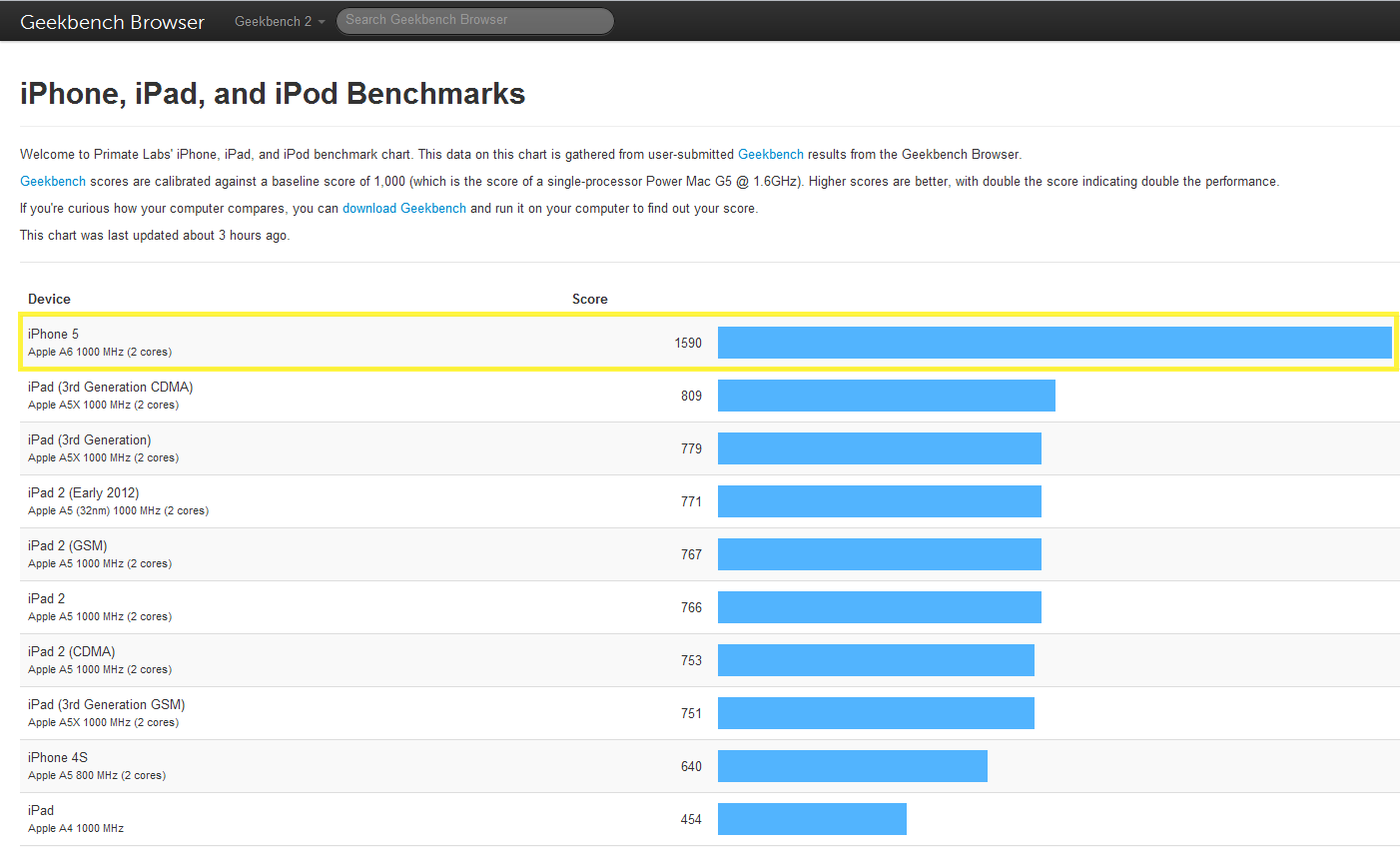Click the Device column header
The image size is (1400, 847).
49,299
